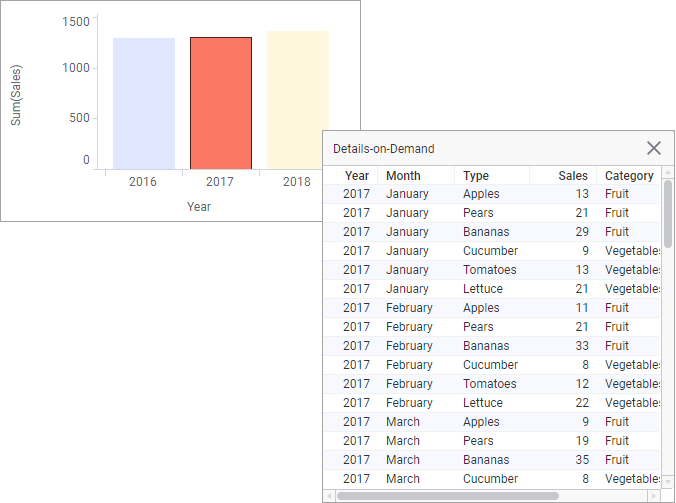The image size is (676, 503).
Task: Click the vertical scrollbar thumb
Action: click(667, 215)
